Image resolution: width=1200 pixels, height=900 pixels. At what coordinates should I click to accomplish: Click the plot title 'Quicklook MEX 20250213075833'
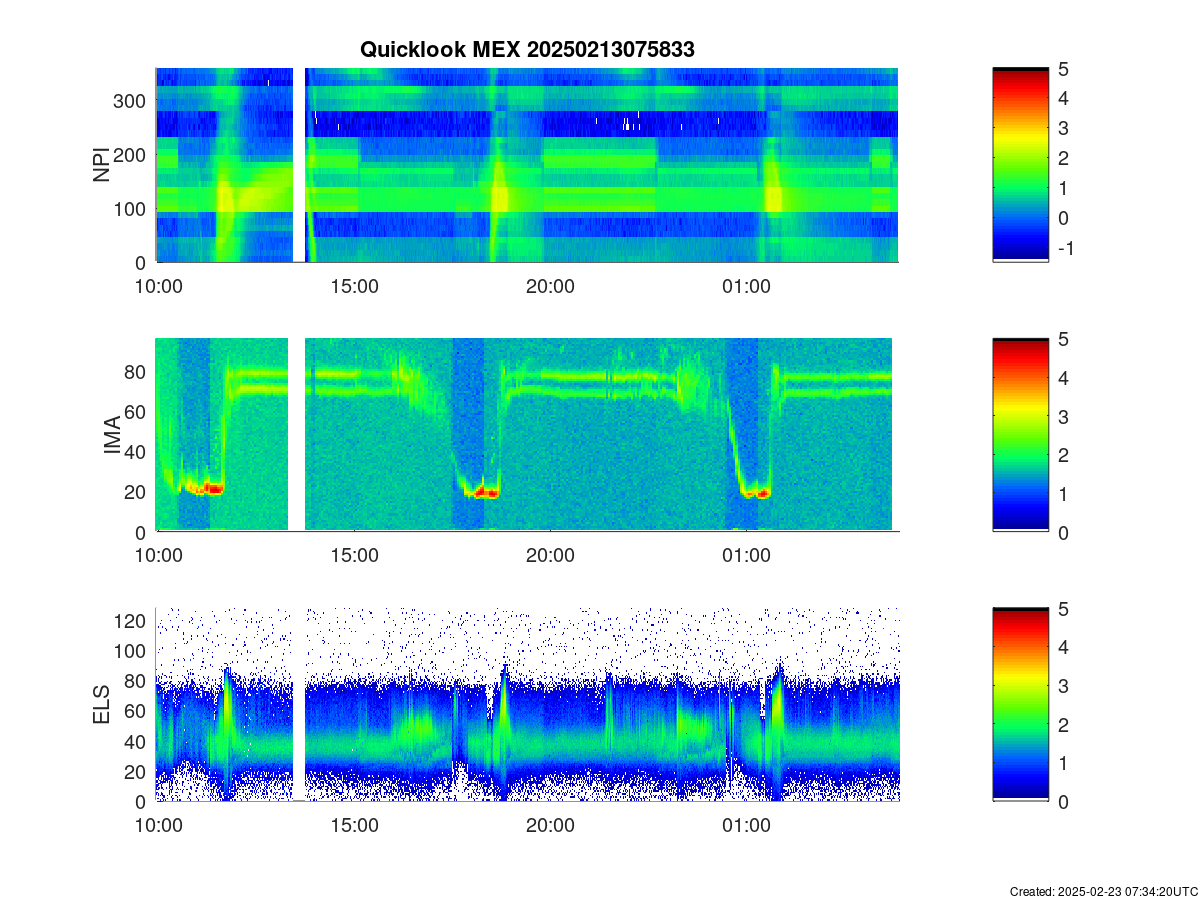(x=527, y=49)
